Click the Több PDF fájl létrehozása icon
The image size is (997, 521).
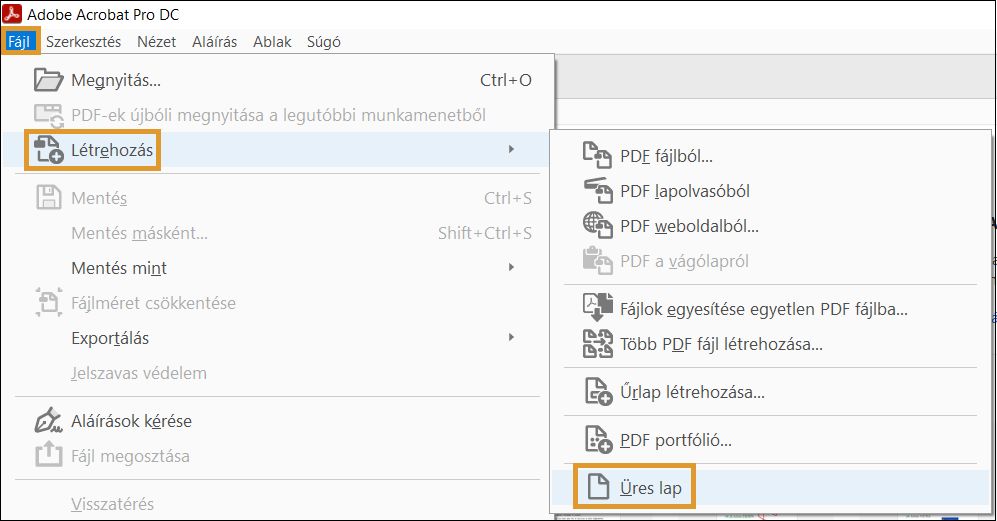click(x=598, y=344)
